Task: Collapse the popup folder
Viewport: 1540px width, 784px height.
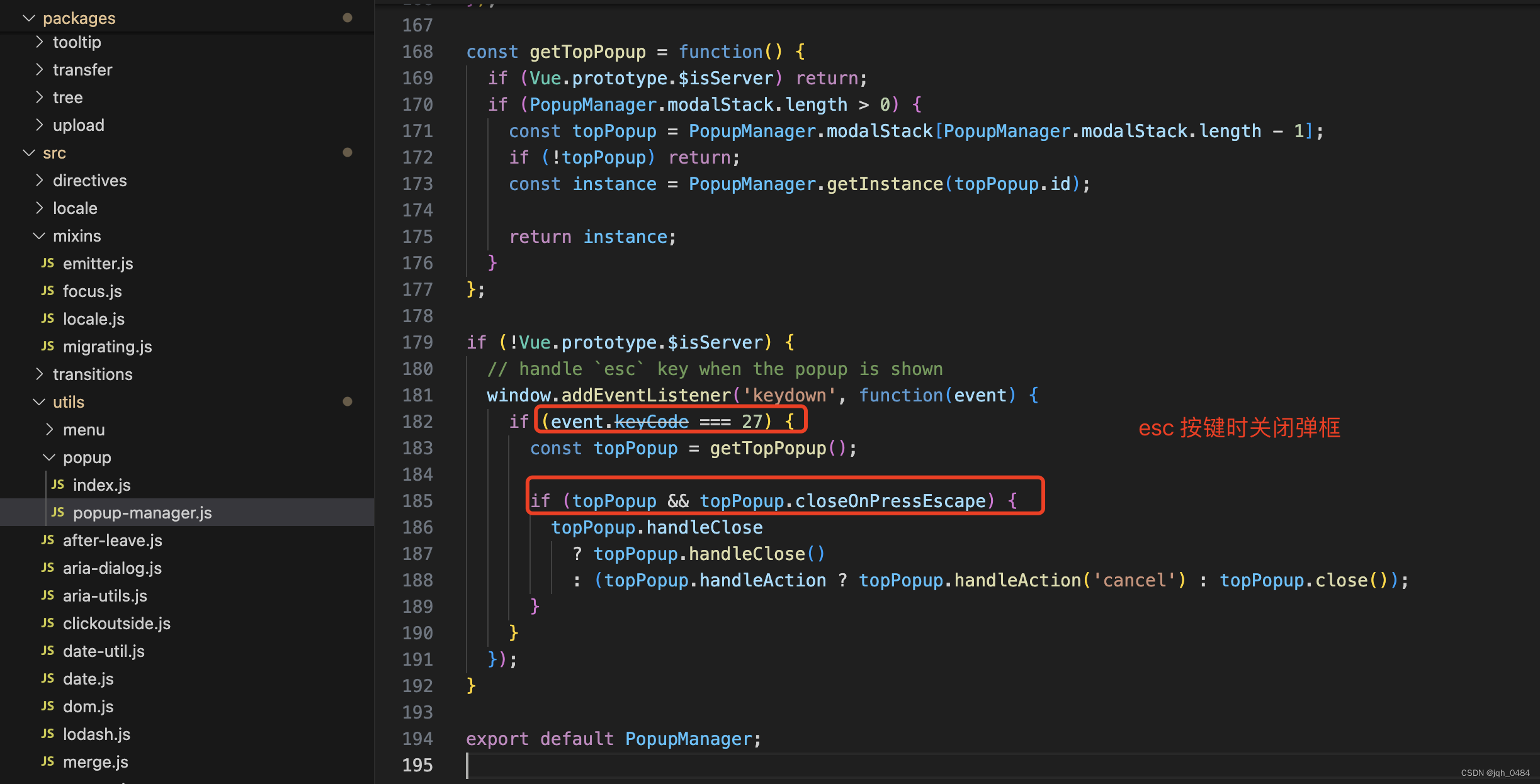Action: point(49,457)
